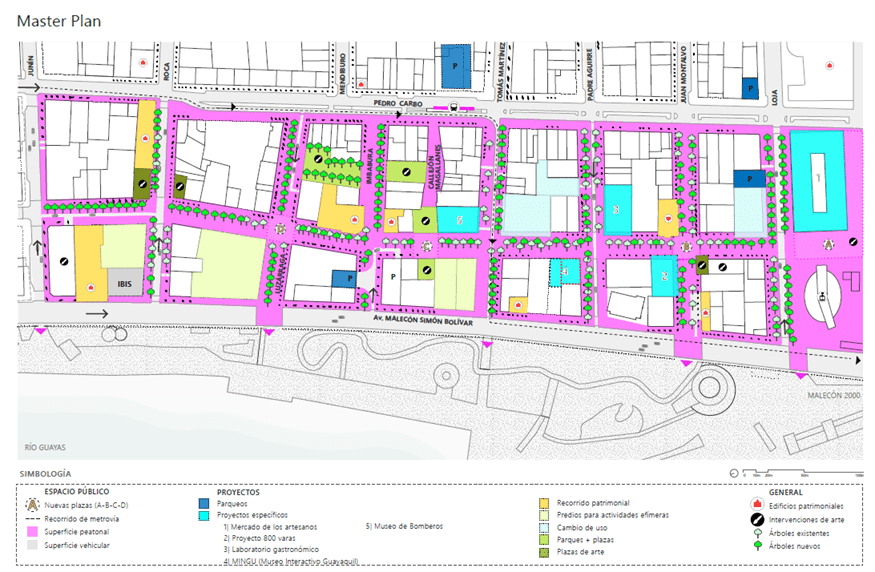Click the north arrow compass icon

735,473
